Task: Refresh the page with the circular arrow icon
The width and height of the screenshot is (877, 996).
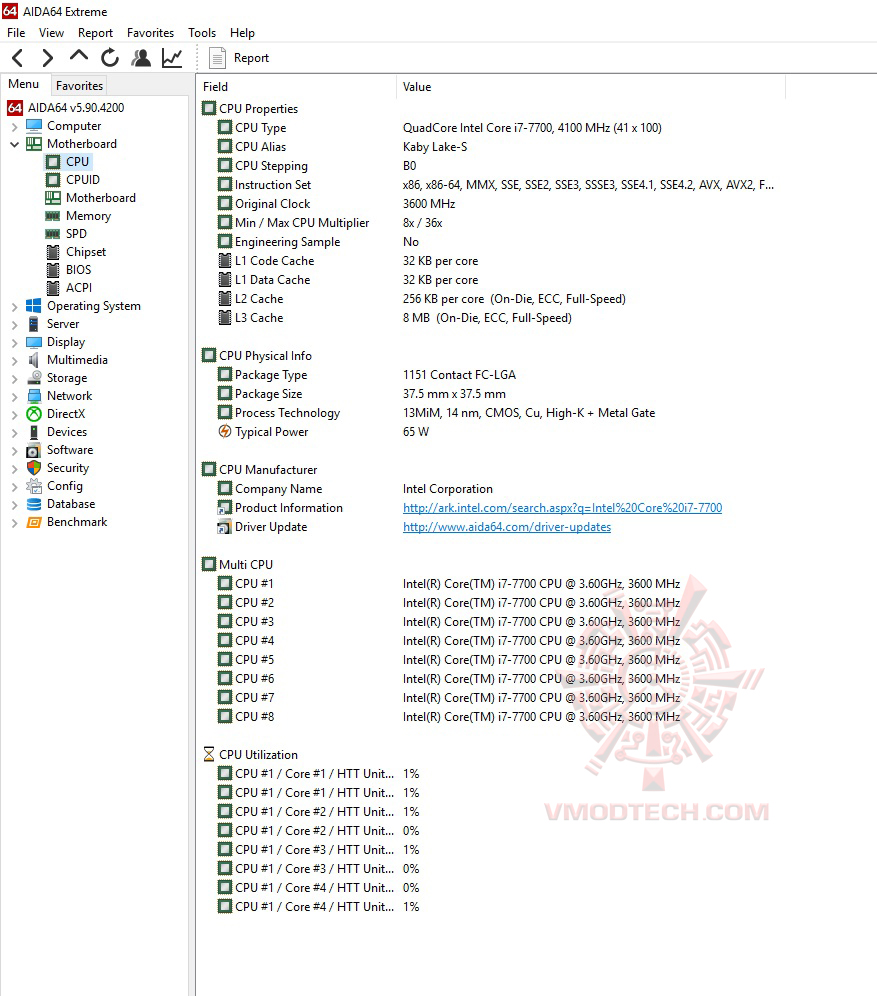Action: click(110, 58)
